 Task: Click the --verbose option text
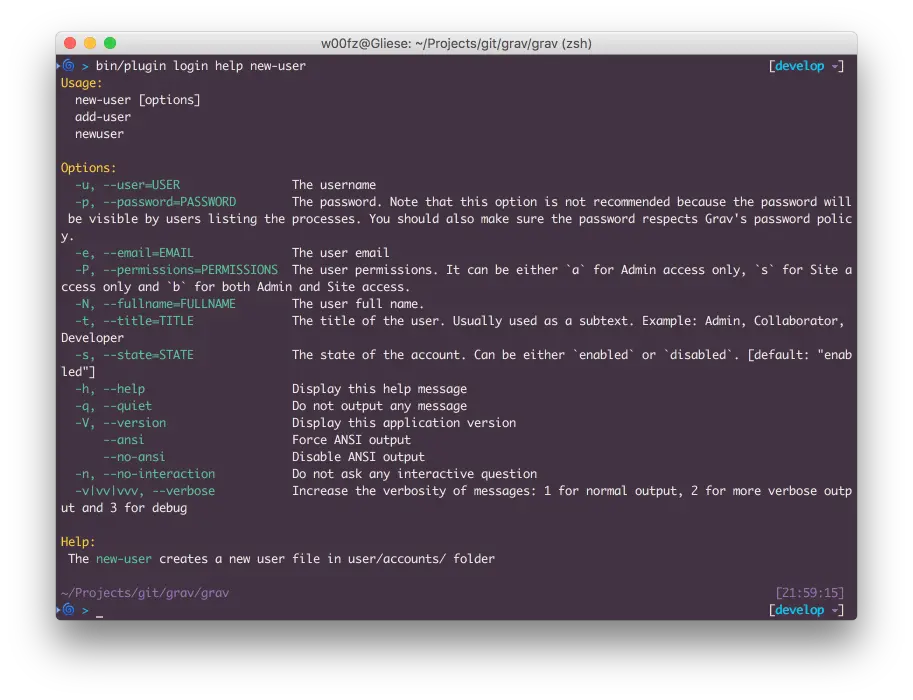[x=184, y=491]
